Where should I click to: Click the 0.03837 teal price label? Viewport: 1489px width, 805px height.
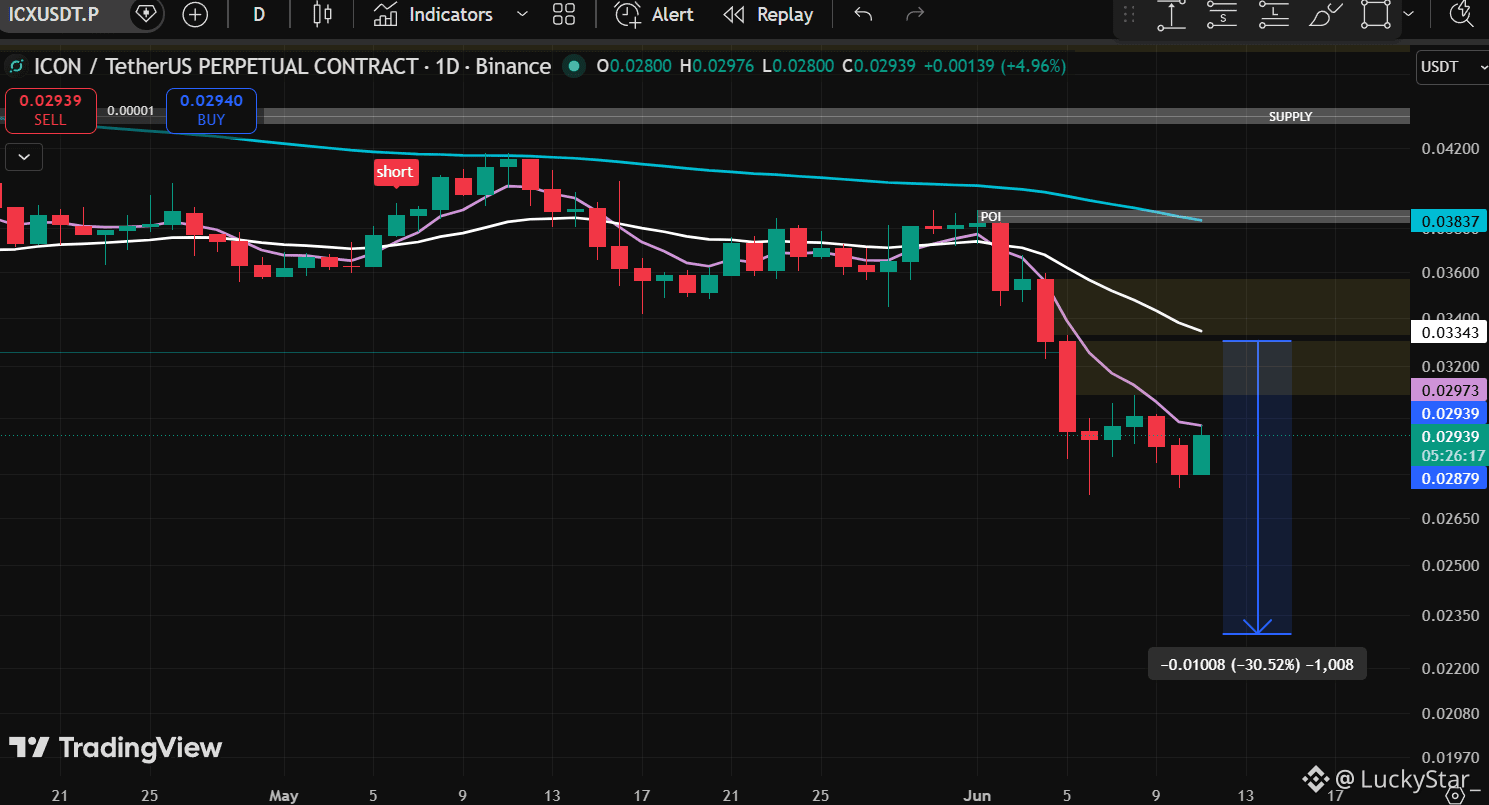(x=1449, y=221)
